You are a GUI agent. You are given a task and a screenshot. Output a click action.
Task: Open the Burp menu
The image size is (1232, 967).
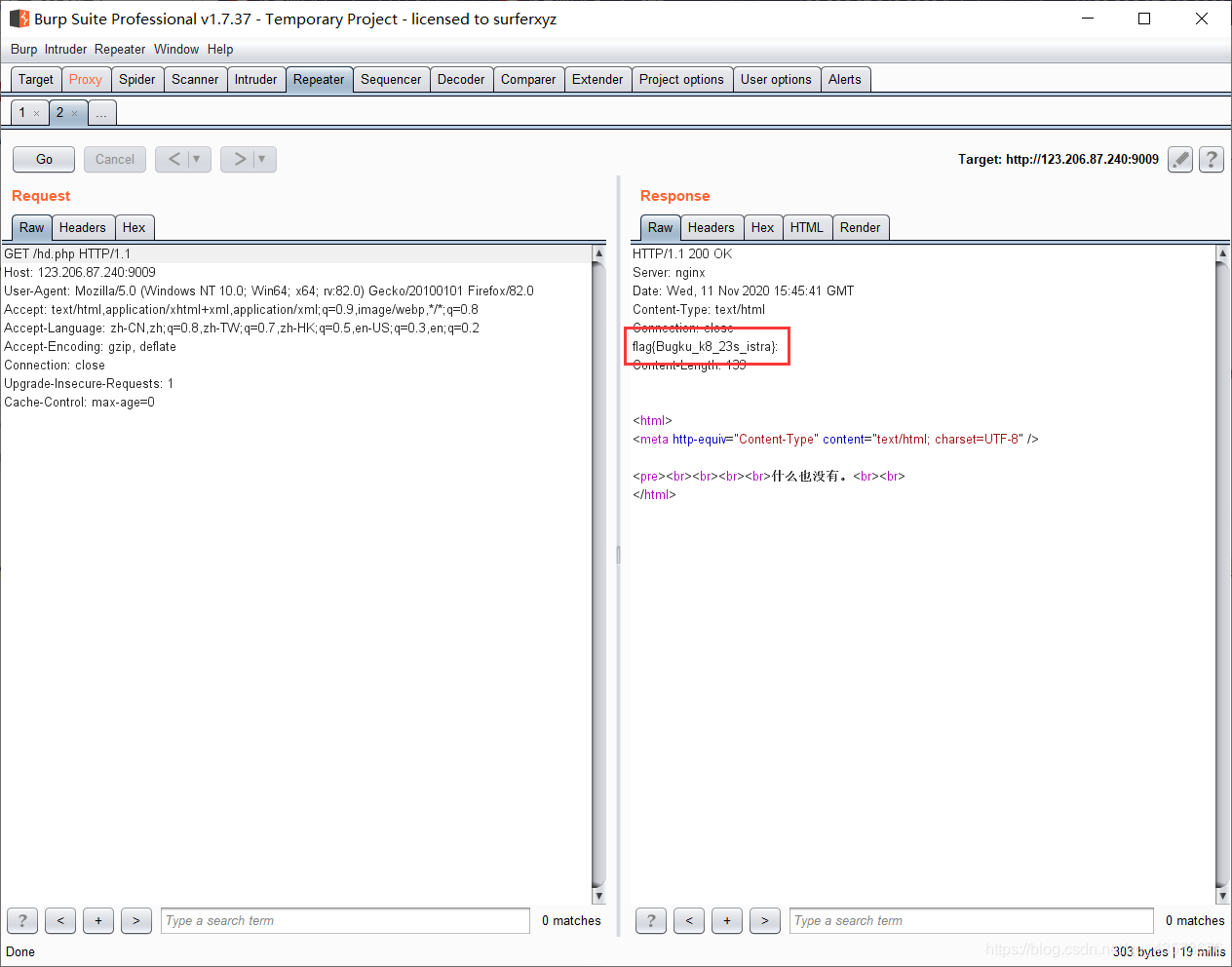(23, 49)
